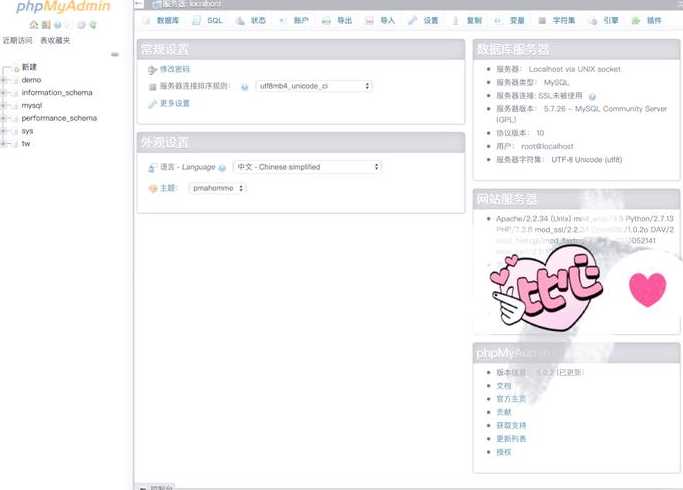This screenshot has height=490, width=683.
Task: Expand the information_schema database node
Action: pyautogui.click(x=4, y=93)
